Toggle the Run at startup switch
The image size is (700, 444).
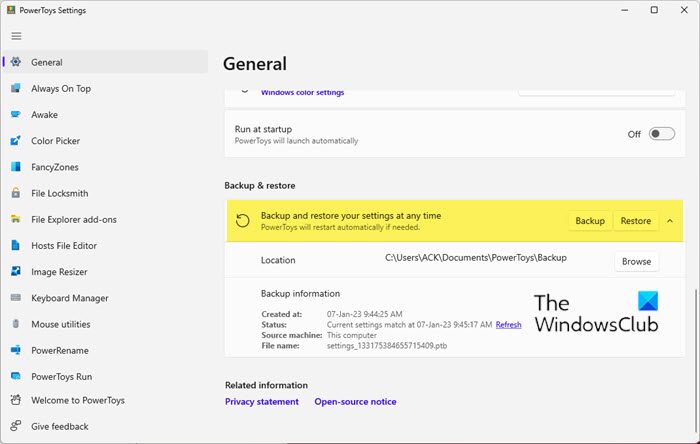[661, 134]
